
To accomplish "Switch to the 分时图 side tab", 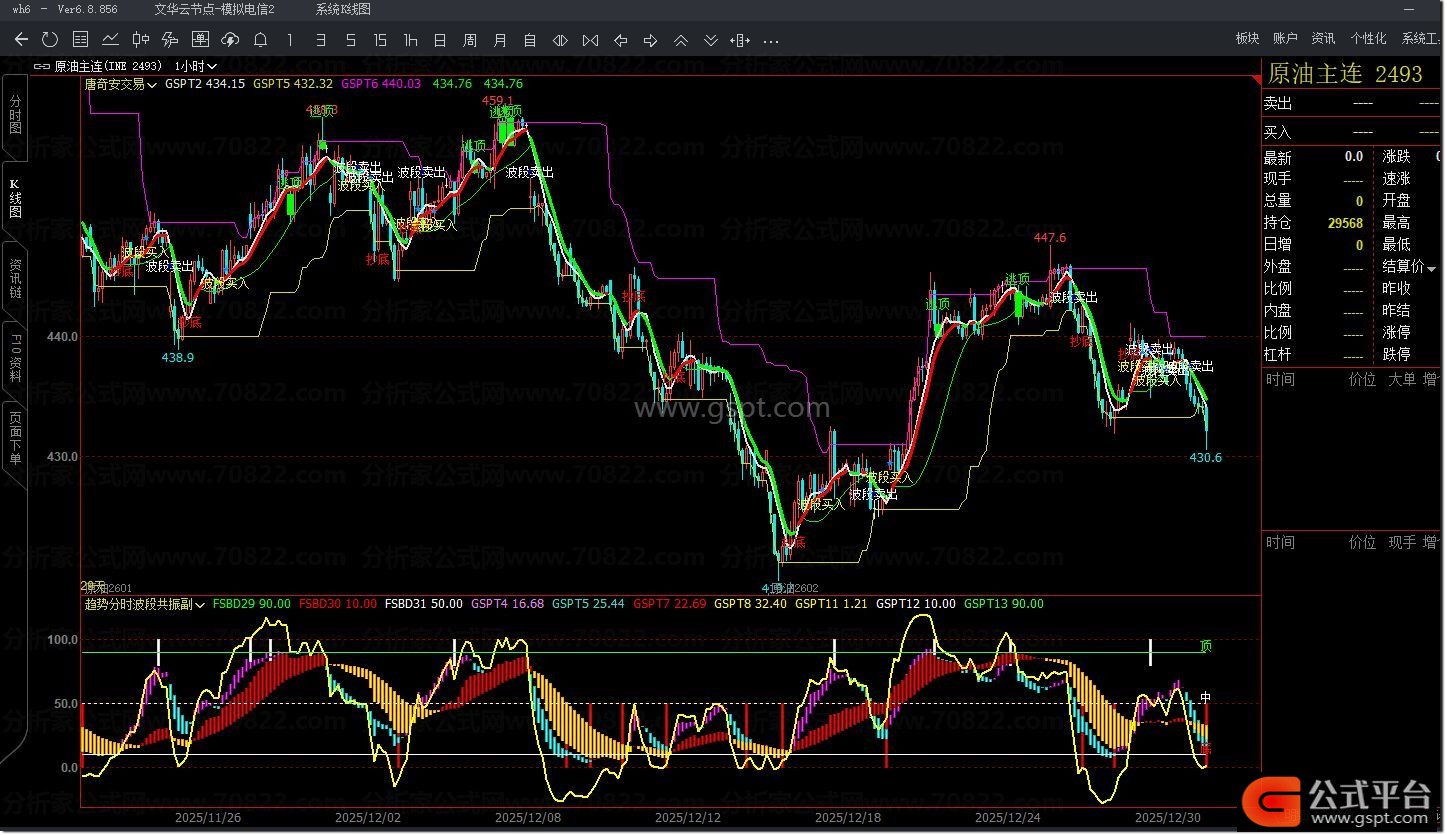I will click(15, 116).
